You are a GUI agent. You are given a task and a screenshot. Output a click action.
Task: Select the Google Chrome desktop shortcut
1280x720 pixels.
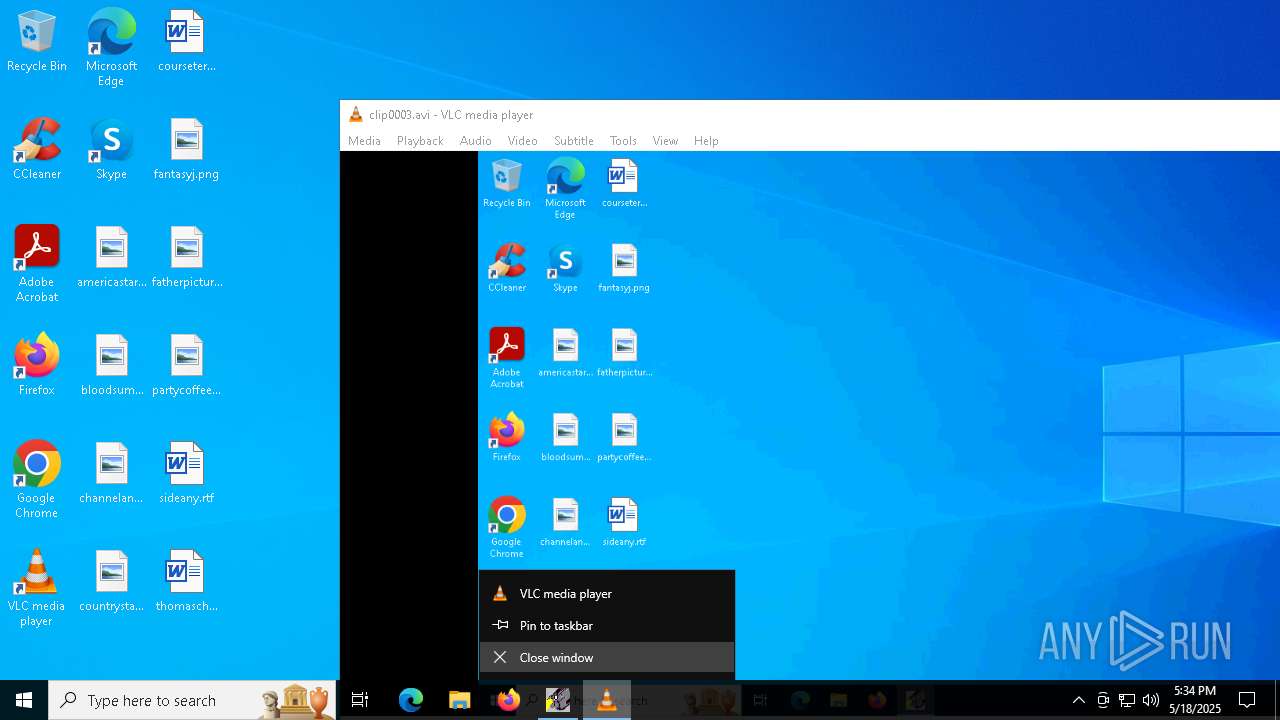coord(37,480)
